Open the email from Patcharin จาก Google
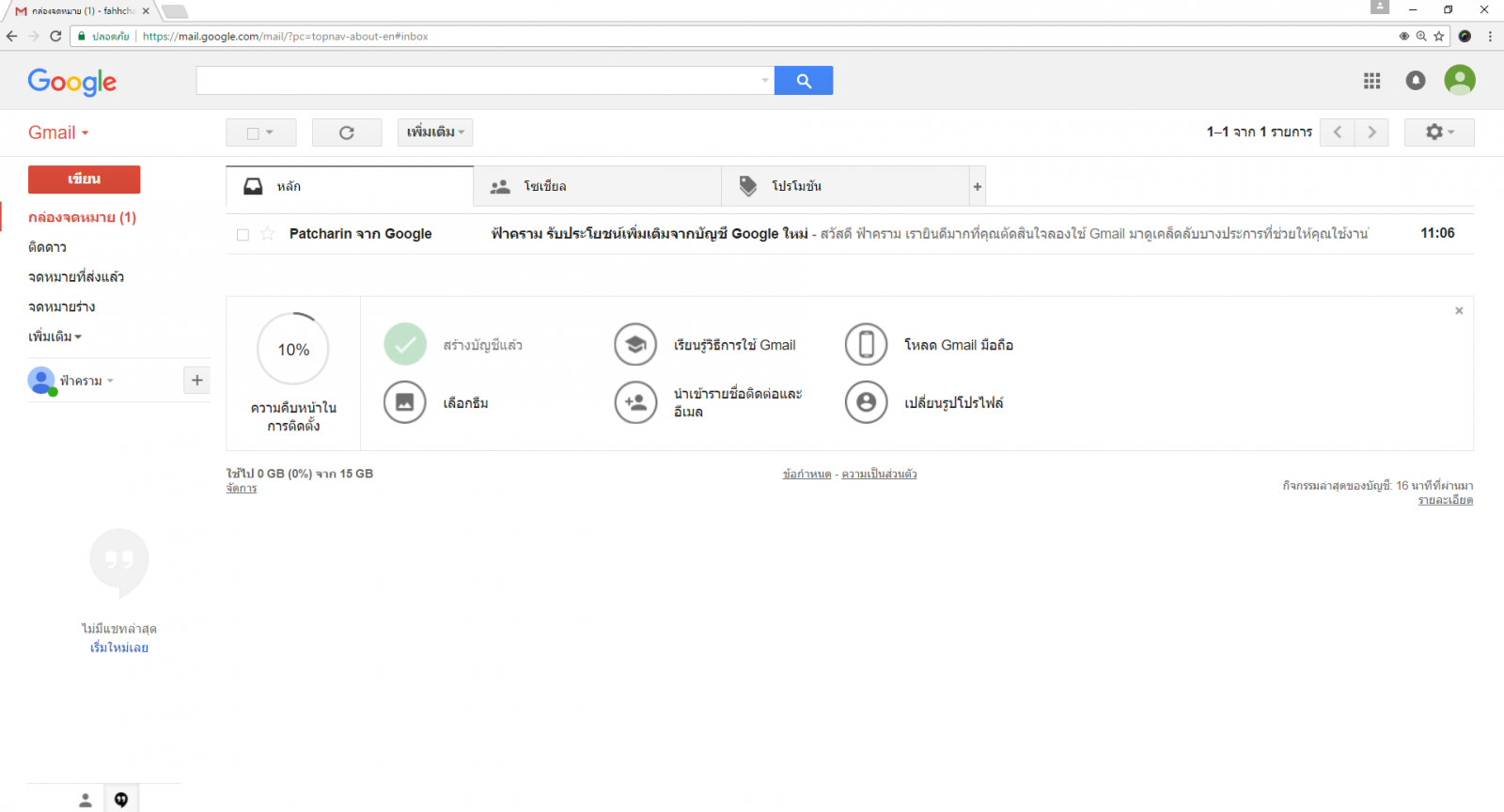This screenshot has width=1504, height=812. (x=850, y=234)
